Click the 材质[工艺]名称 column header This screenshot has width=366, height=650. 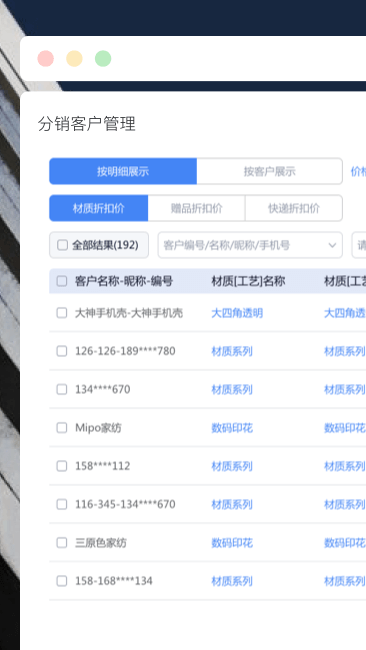click(x=248, y=281)
